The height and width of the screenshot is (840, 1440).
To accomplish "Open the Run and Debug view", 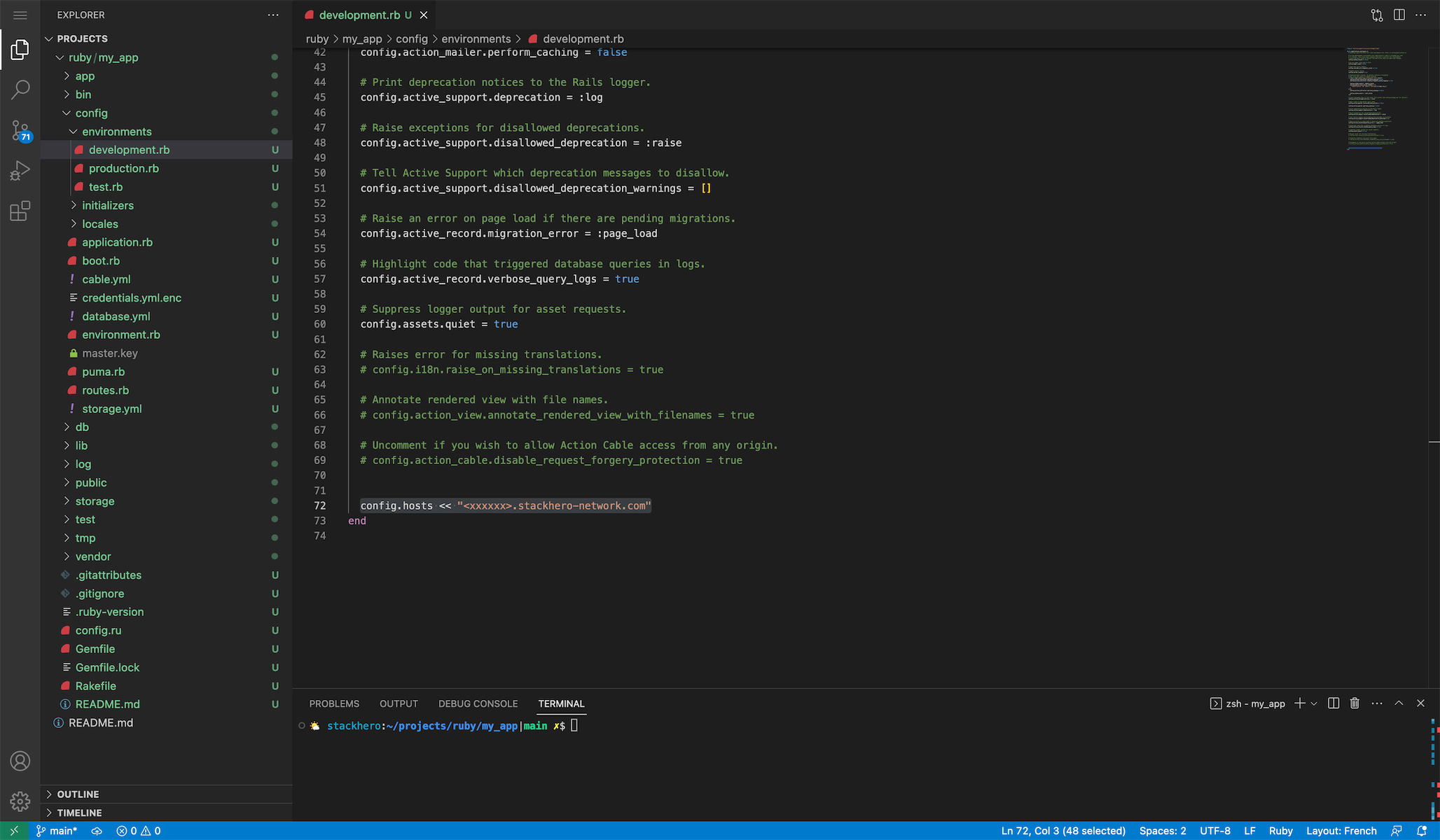I will [x=20, y=170].
